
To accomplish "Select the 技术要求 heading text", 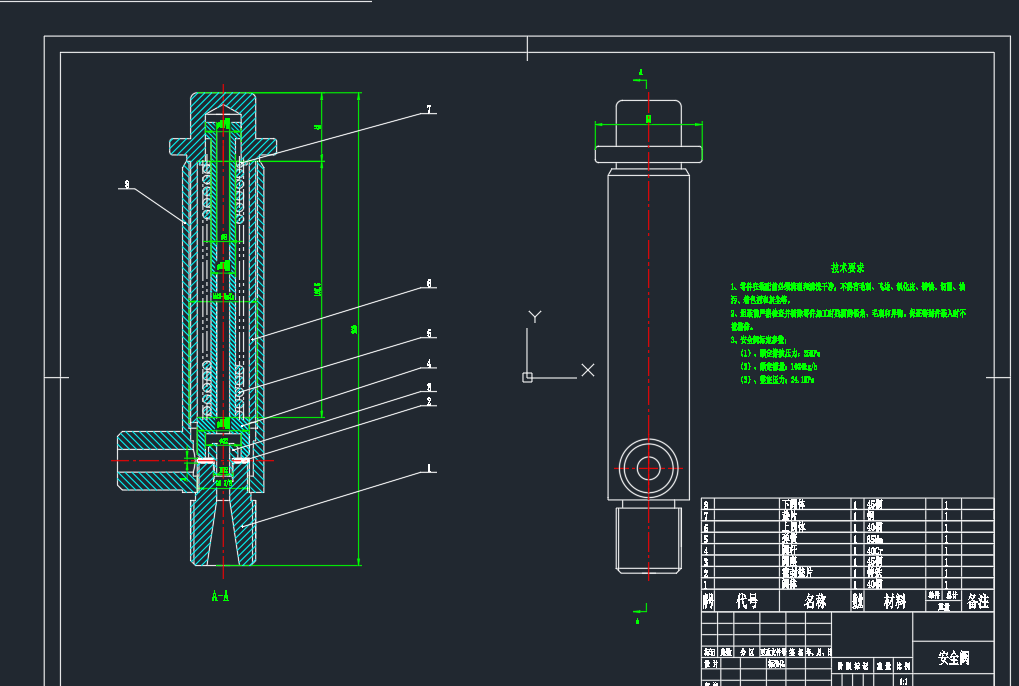I will (847, 268).
